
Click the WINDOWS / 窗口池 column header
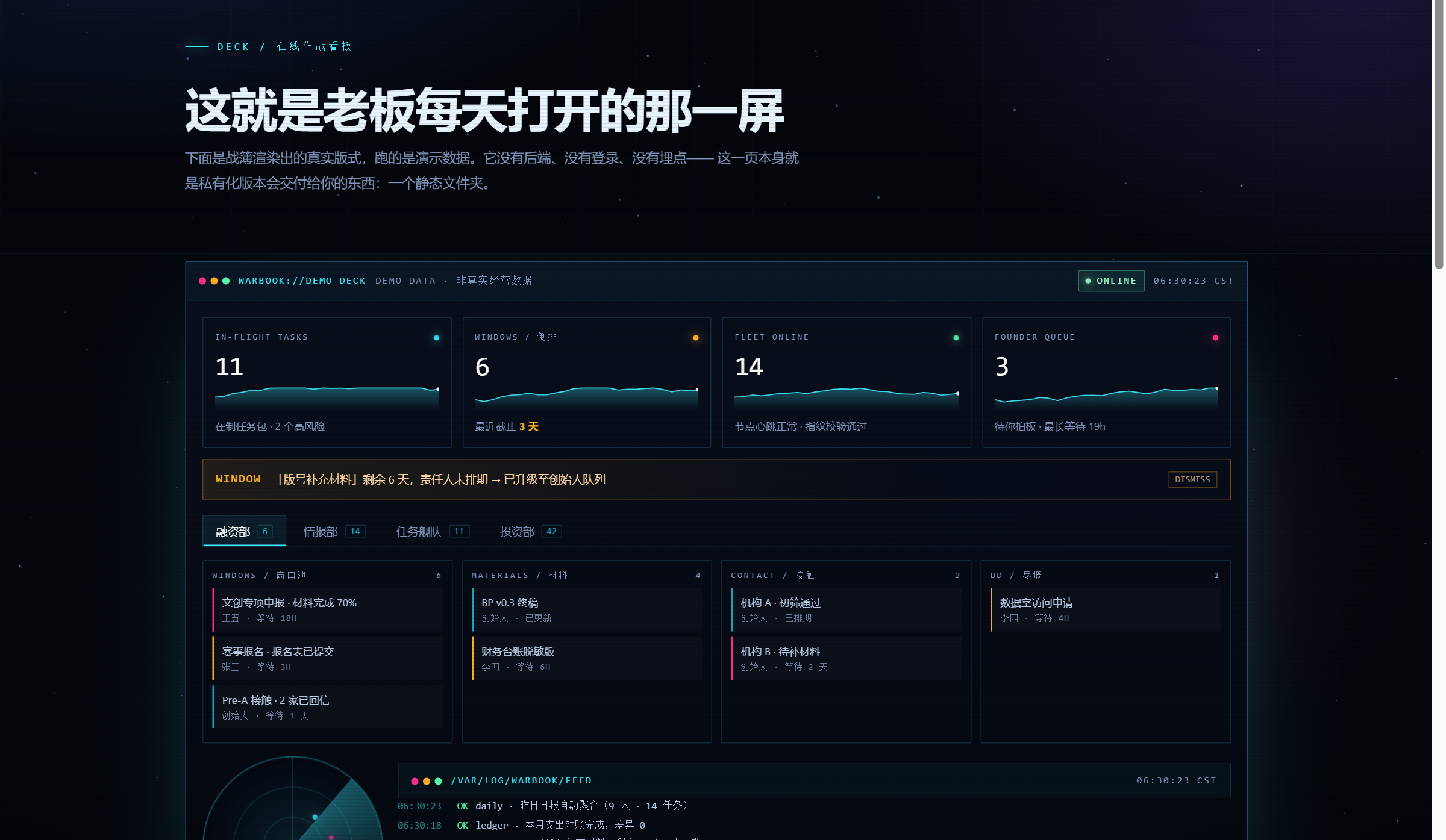click(259, 576)
